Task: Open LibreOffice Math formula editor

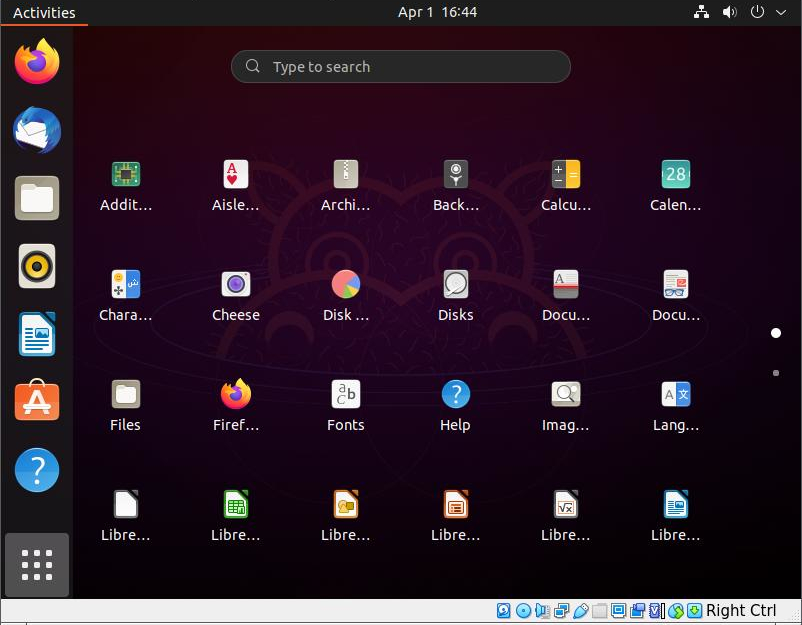Action: 566,505
